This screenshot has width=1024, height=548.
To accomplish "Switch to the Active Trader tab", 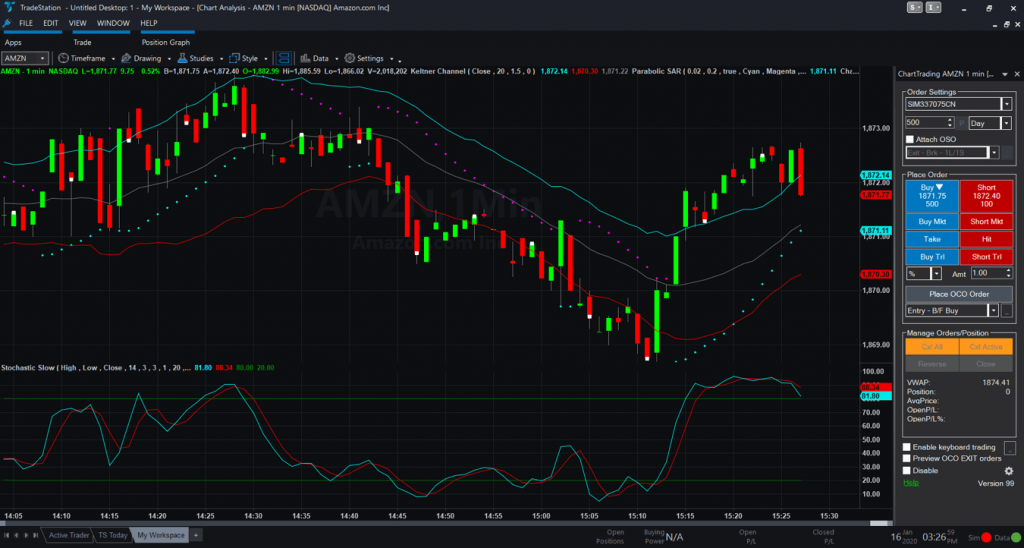I will pyautogui.click(x=69, y=536).
